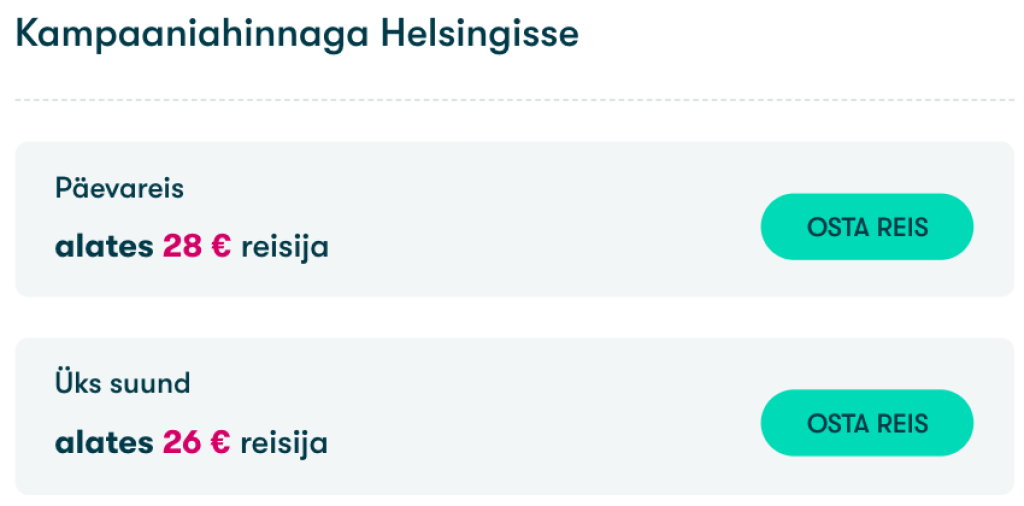Select the Päevareis label text
This screenshot has height=506, width=1024.
120,189
